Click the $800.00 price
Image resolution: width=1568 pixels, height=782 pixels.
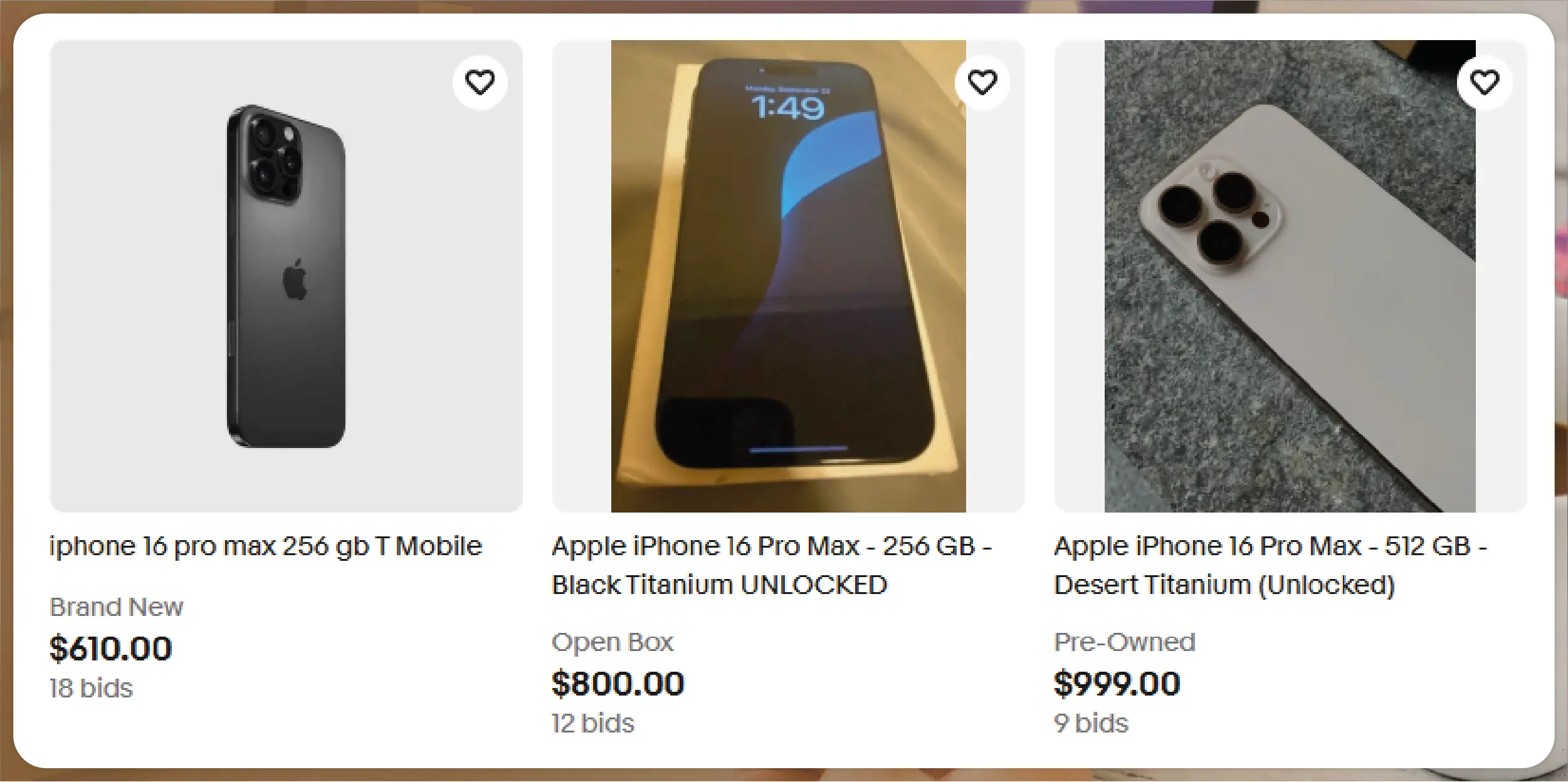(618, 683)
